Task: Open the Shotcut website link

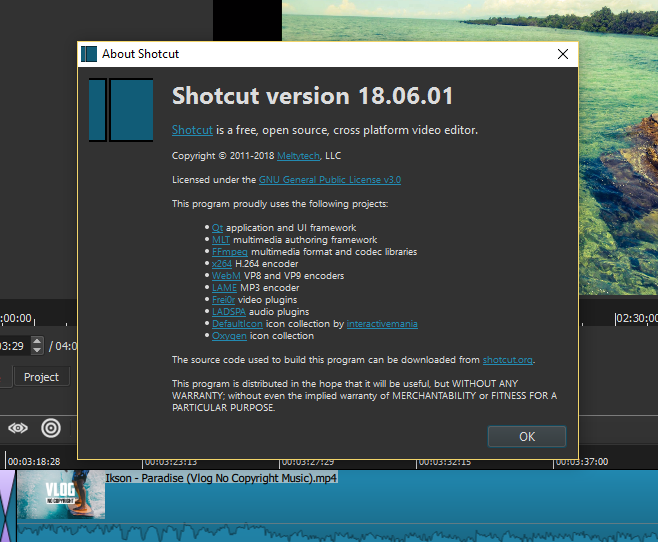Action: pos(192,130)
